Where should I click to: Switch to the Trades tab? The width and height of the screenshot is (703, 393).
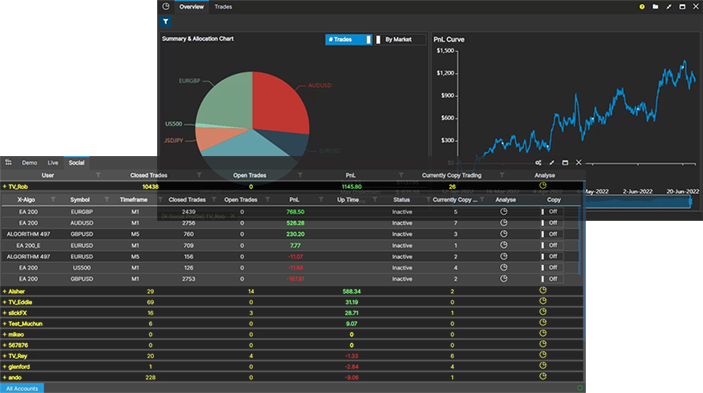(223, 7)
